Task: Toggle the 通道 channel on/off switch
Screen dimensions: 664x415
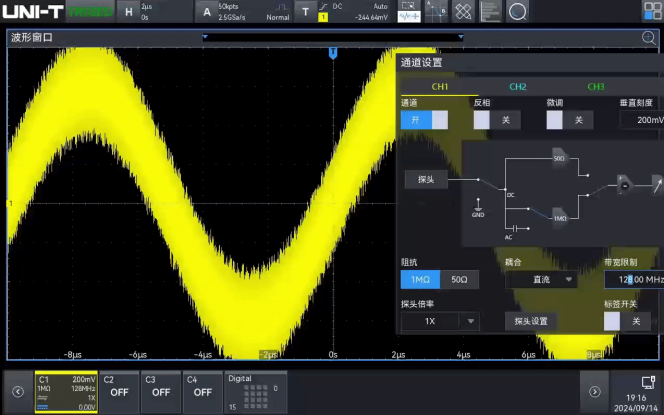Action: click(x=424, y=120)
